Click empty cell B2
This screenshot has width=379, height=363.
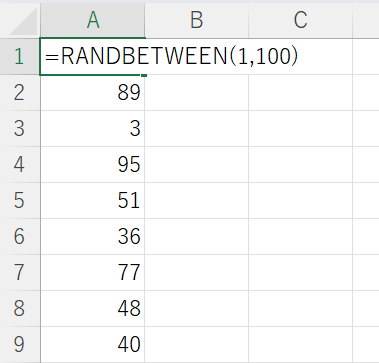point(197,92)
